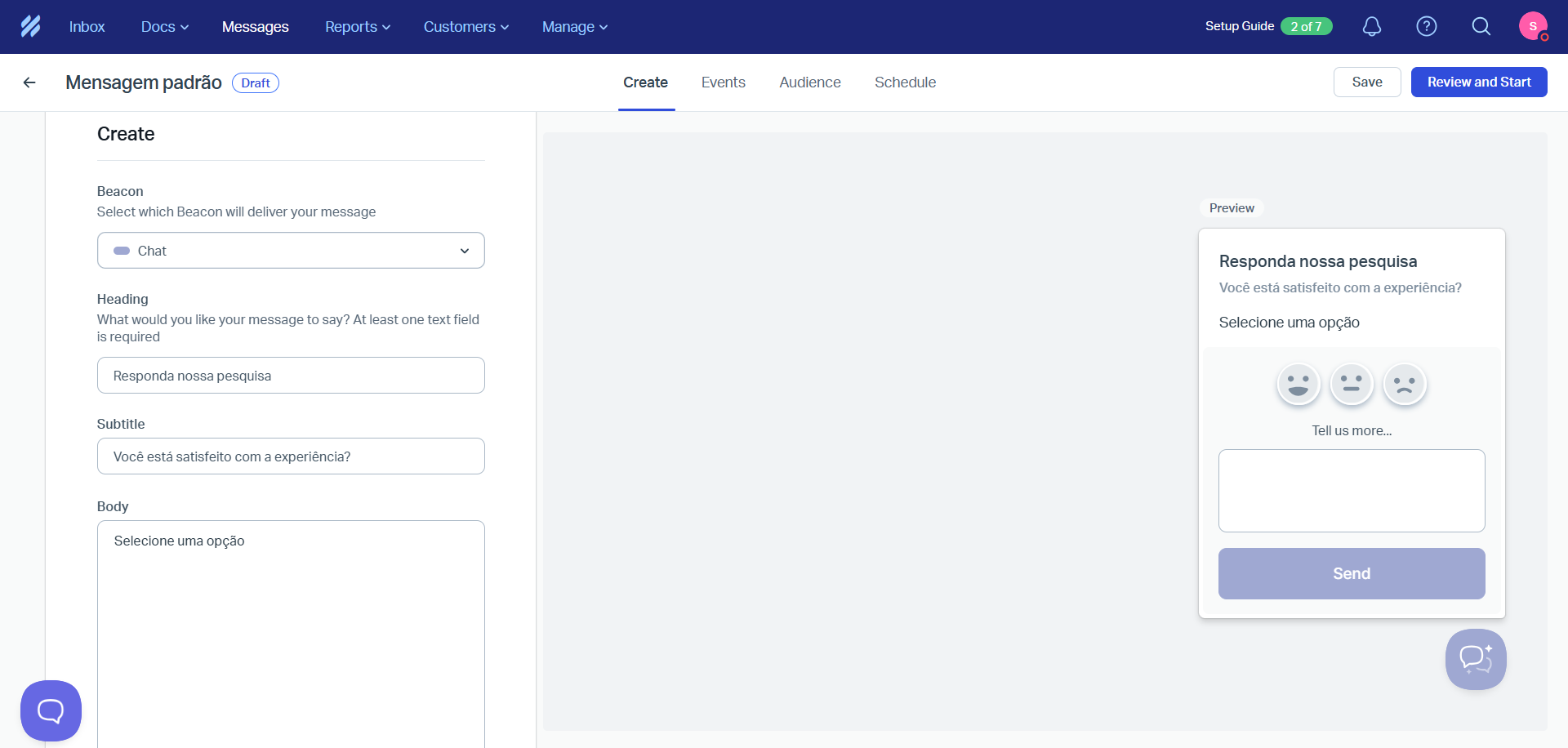Viewport: 1568px width, 748px height.
Task: Open search with the magnifier icon
Action: (1481, 26)
